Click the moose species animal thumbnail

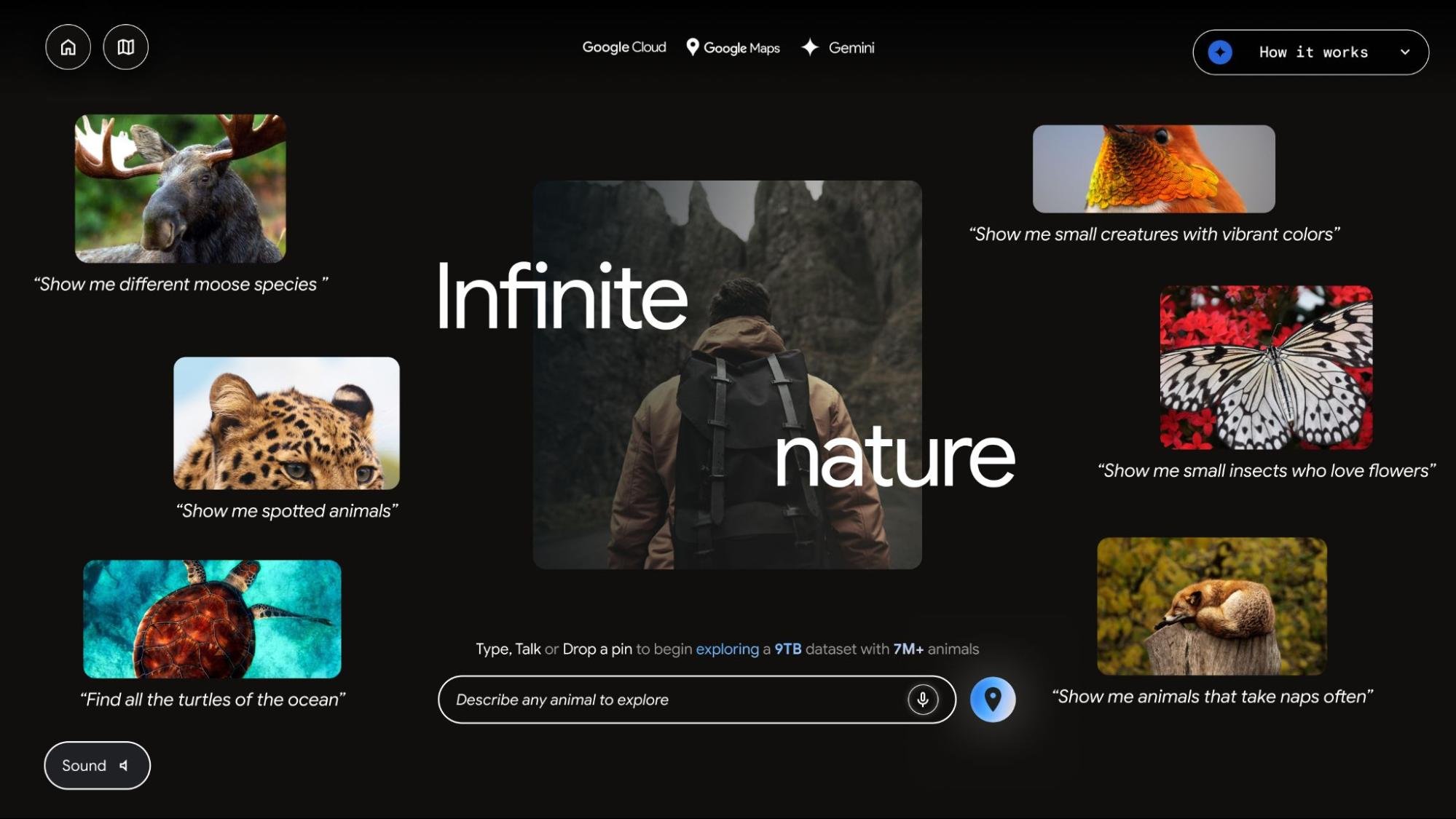pos(180,188)
